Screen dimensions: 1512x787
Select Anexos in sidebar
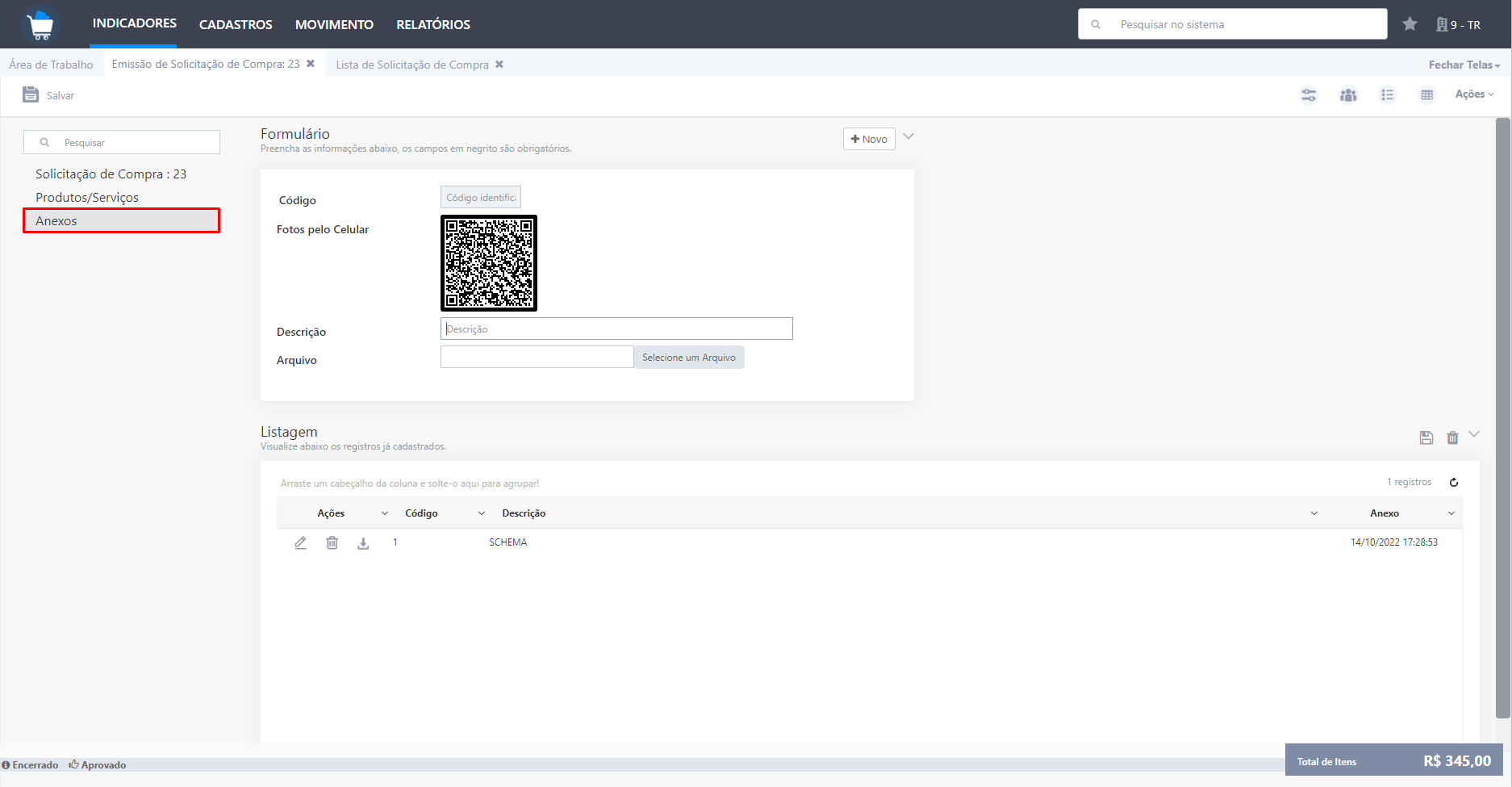tap(121, 220)
